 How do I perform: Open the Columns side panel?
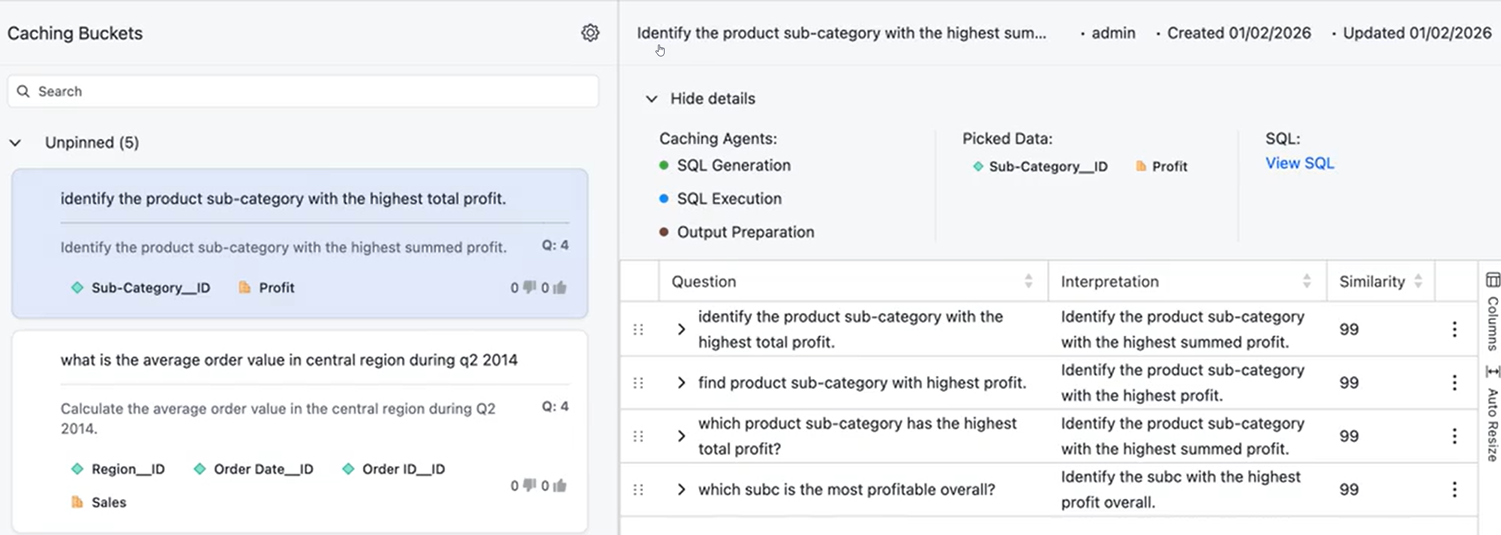[x=1492, y=310]
